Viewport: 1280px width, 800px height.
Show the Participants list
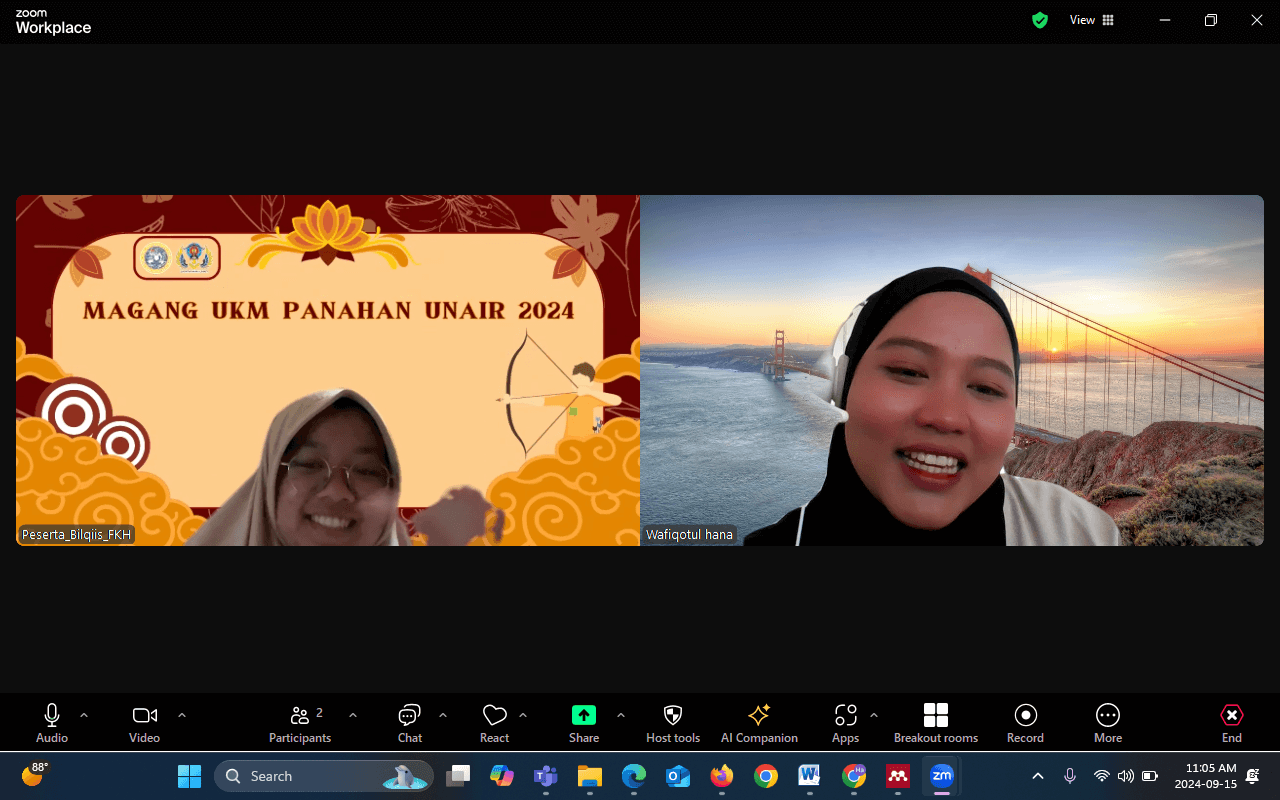(x=300, y=724)
